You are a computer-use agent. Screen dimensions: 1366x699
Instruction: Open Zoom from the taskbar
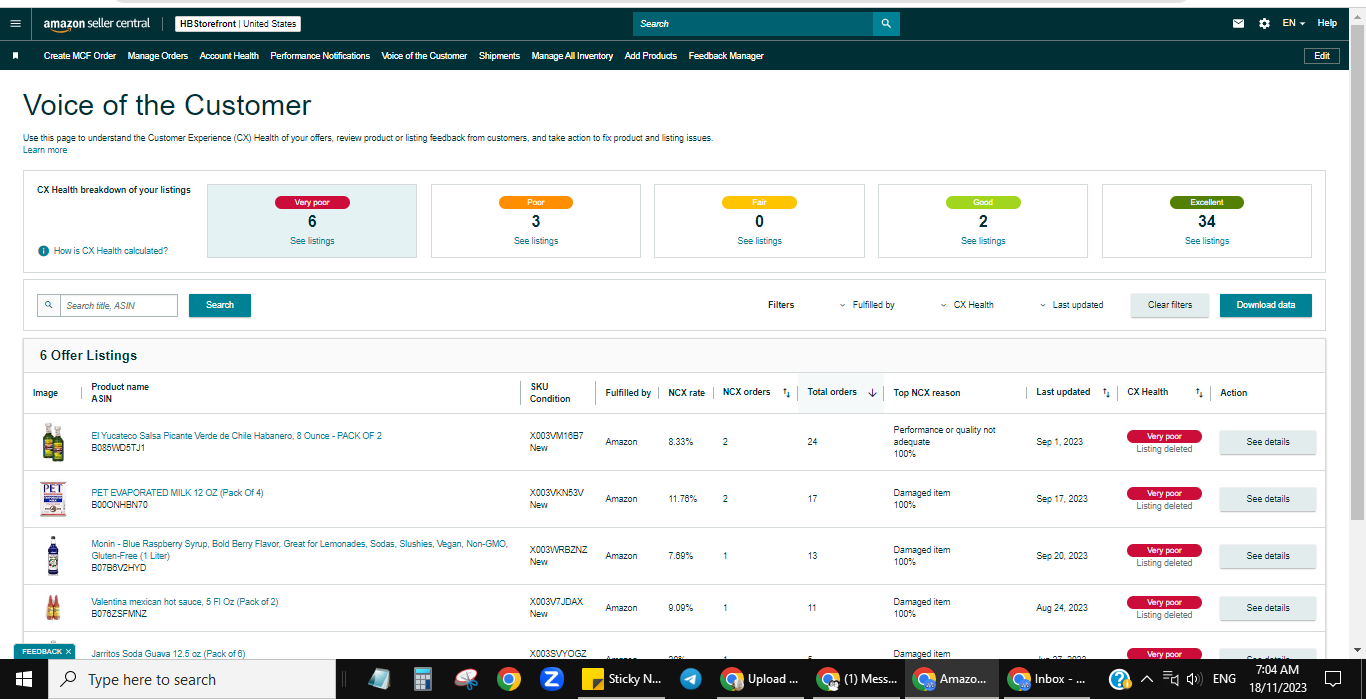pyautogui.click(x=551, y=679)
